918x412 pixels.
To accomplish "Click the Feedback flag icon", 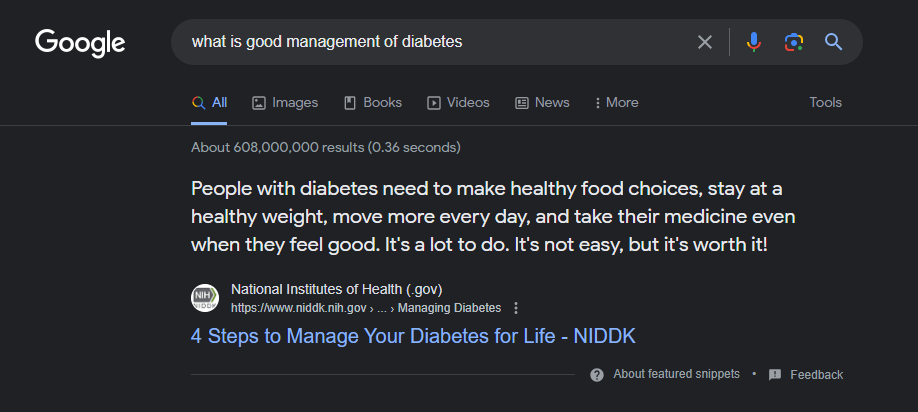I will 775,375.
